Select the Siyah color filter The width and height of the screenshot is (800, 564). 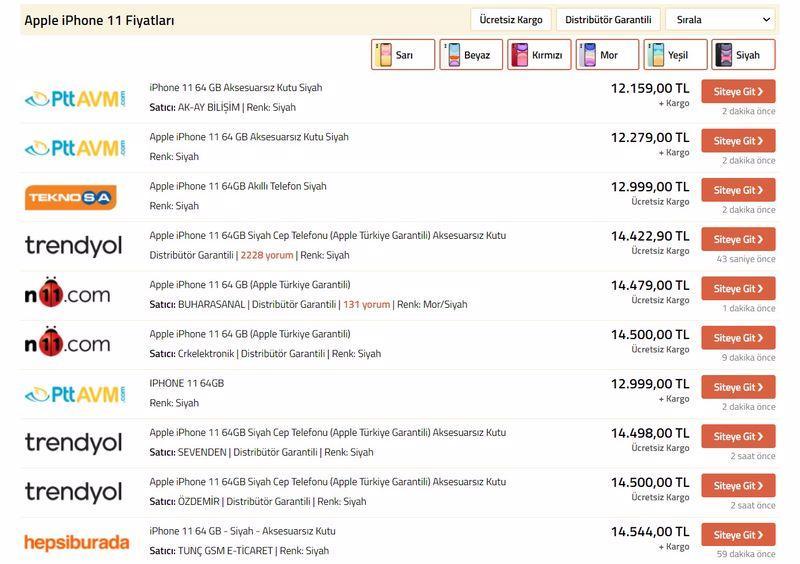pyautogui.click(x=743, y=55)
